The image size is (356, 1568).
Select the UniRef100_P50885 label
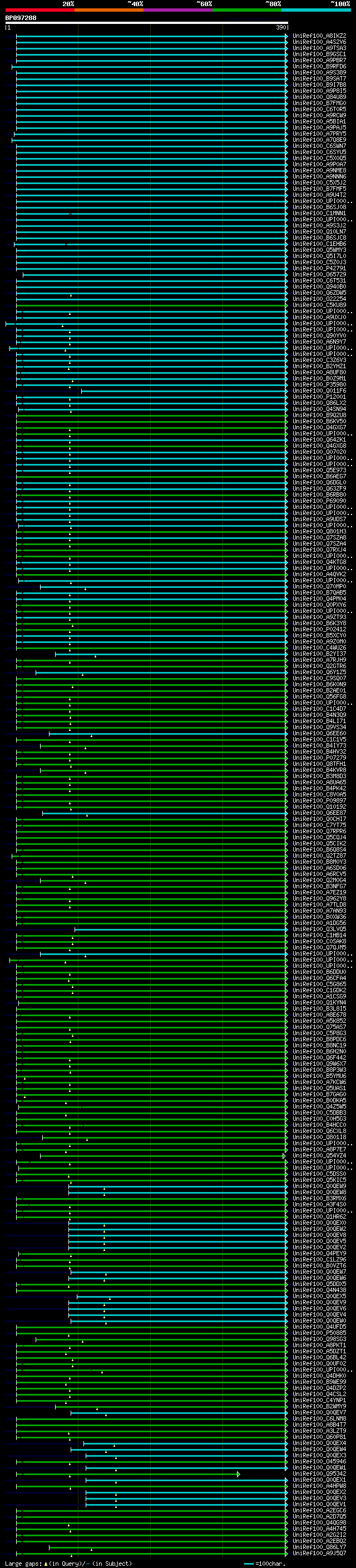[x=319, y=1333]
